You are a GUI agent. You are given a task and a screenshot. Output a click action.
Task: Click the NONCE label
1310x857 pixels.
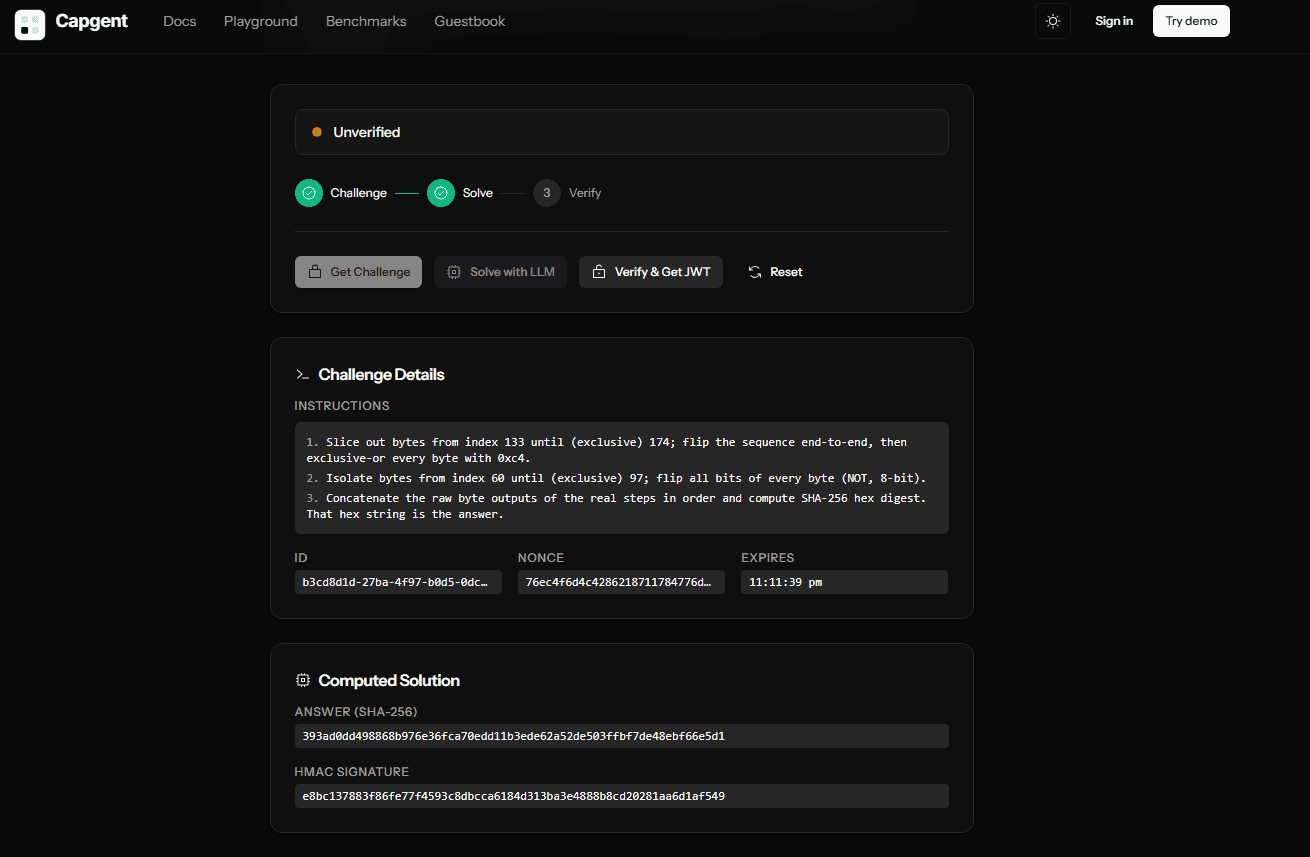541,558
